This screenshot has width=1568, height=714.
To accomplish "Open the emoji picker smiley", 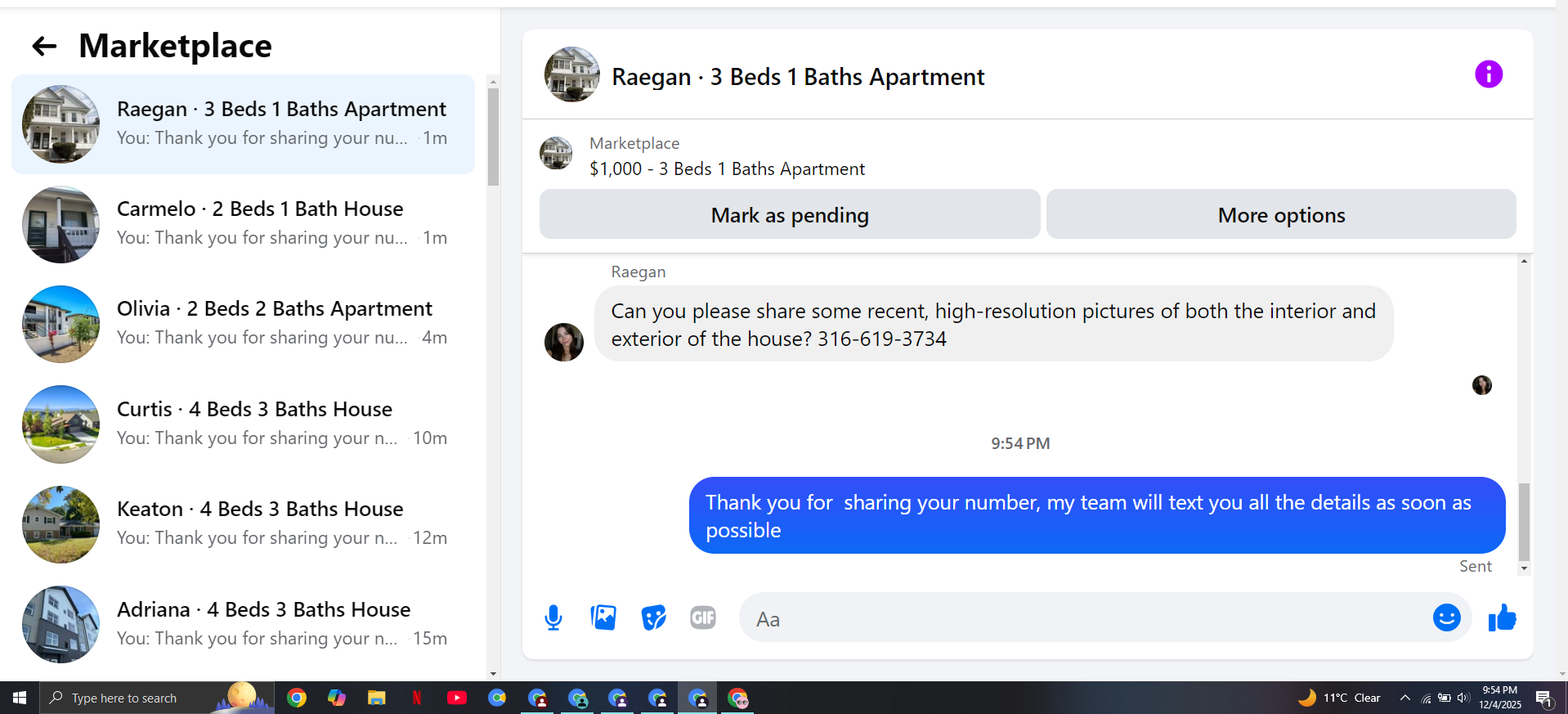I will [x=1446, y=617].
